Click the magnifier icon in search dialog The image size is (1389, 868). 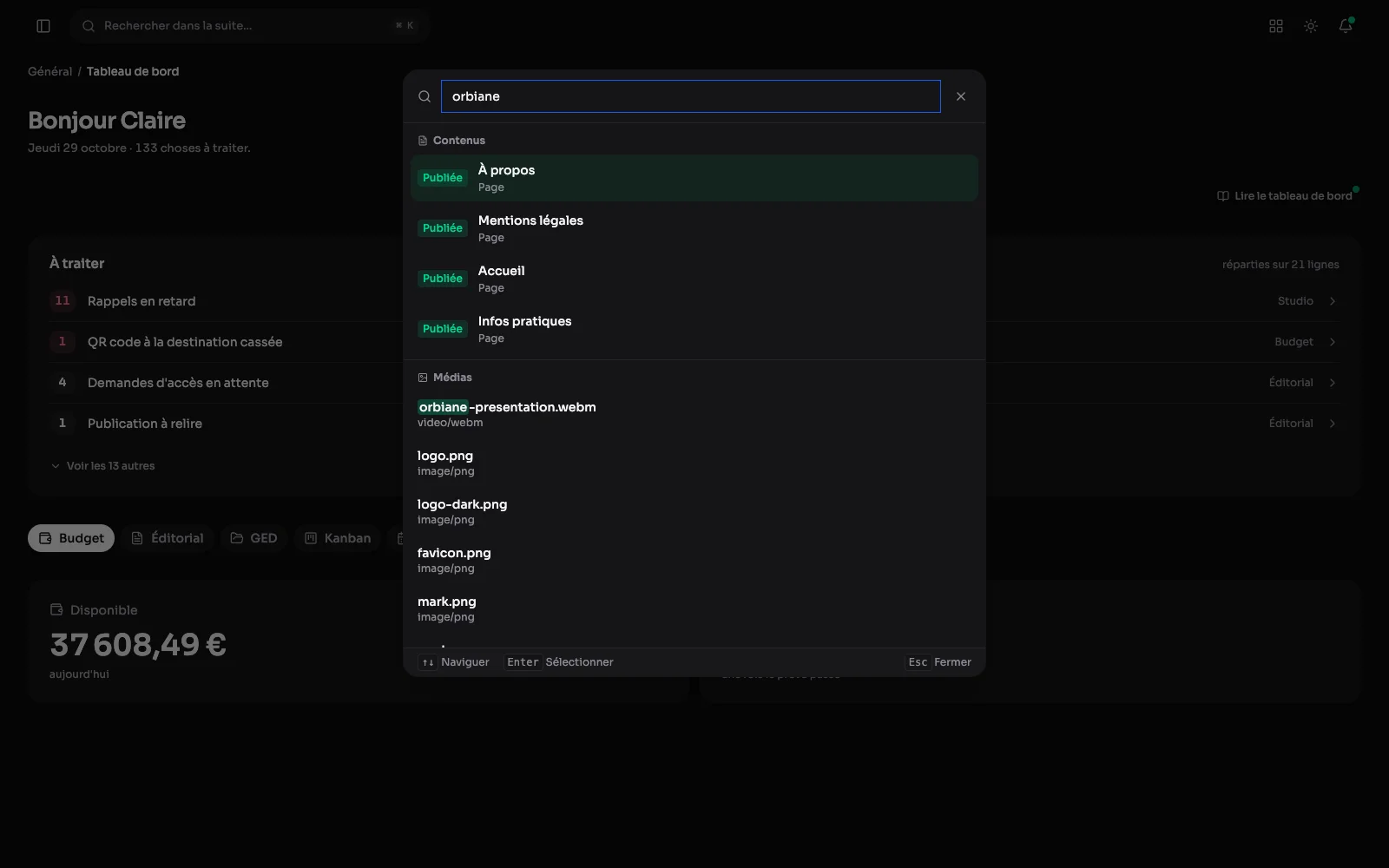tap(425, 96)
